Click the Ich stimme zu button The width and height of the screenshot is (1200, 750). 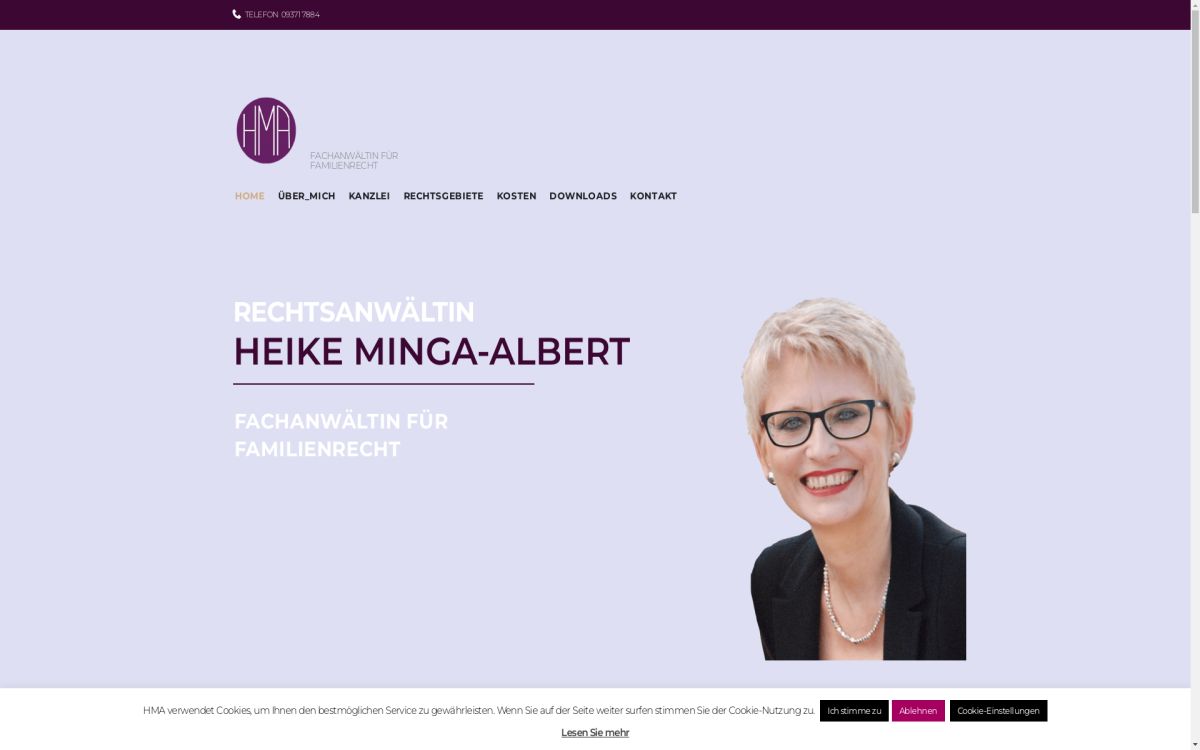click(854, 711)
